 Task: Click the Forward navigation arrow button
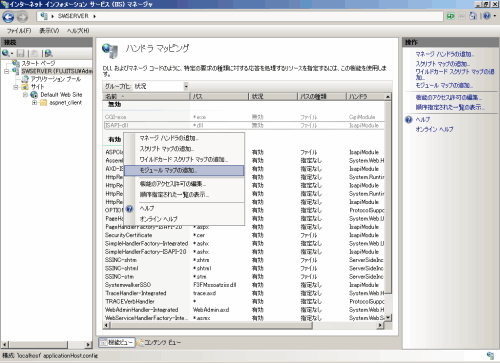pos(22,17)
